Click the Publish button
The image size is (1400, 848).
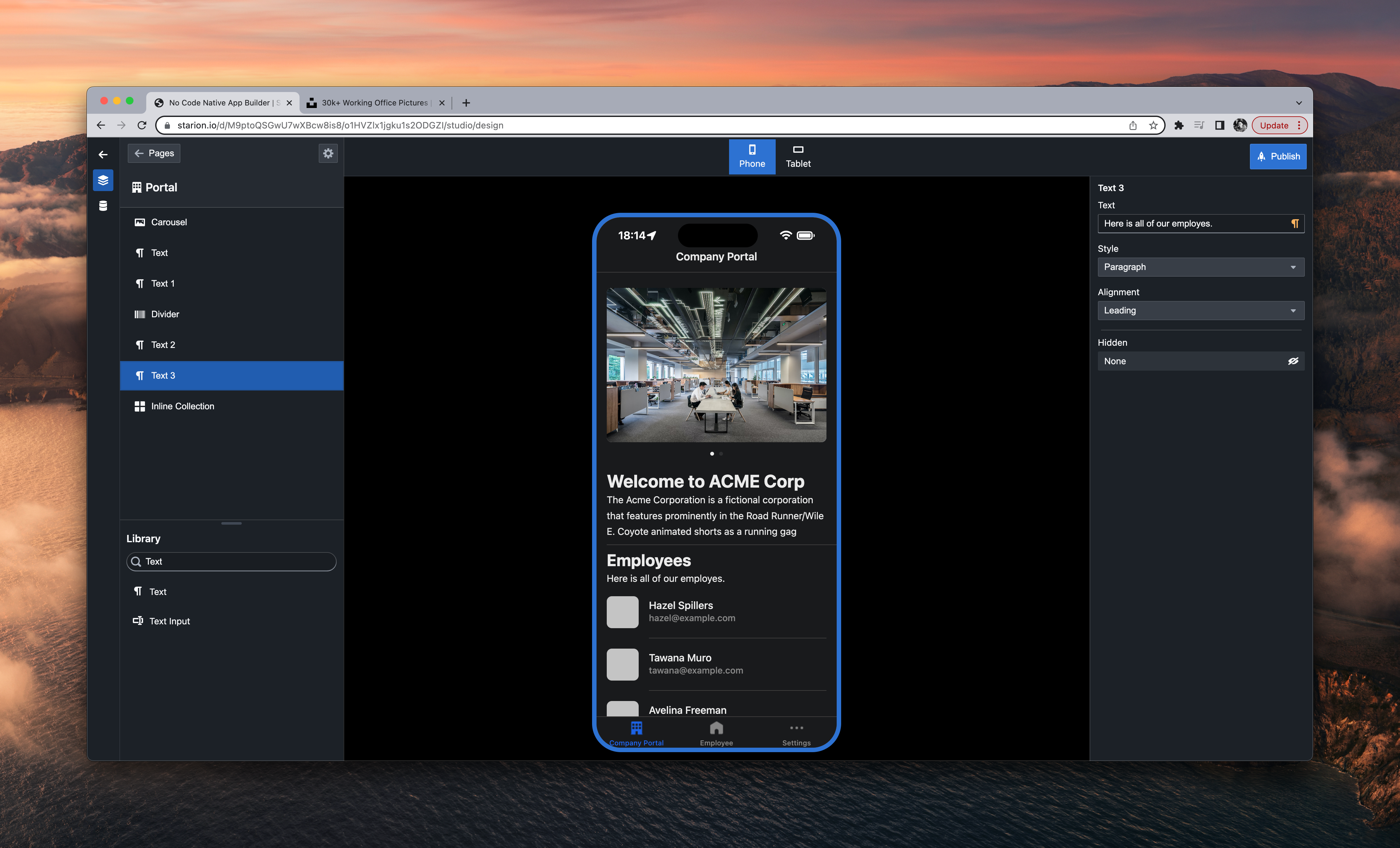pos(1278,156)
